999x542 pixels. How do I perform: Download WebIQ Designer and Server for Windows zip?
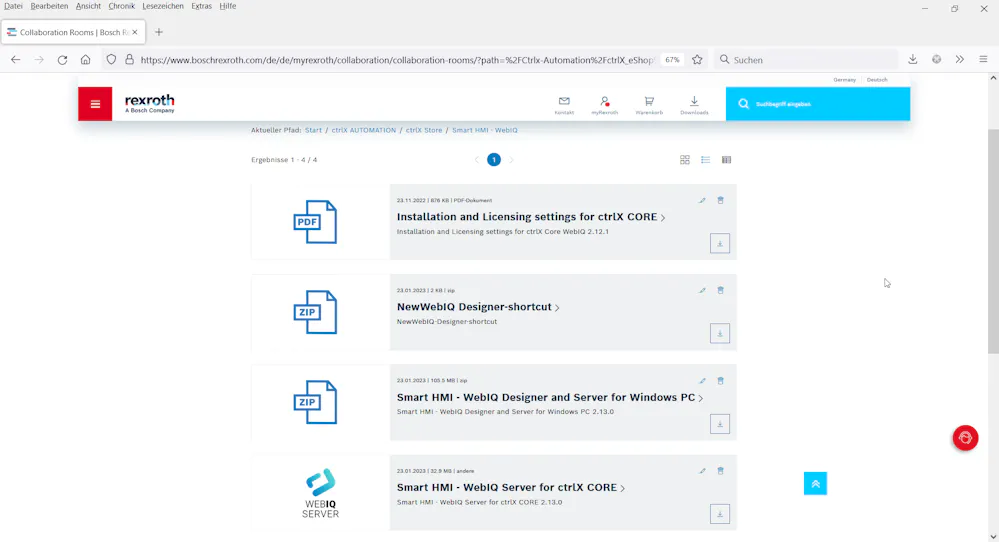point(720,424)
